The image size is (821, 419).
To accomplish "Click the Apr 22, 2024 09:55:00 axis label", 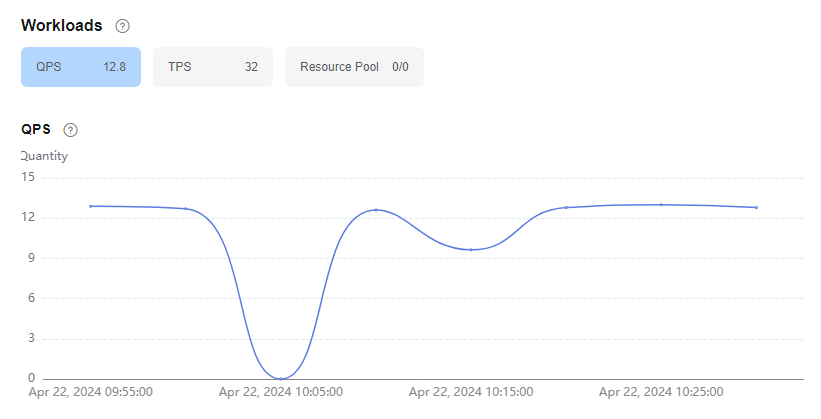I will tap(91, 392).
